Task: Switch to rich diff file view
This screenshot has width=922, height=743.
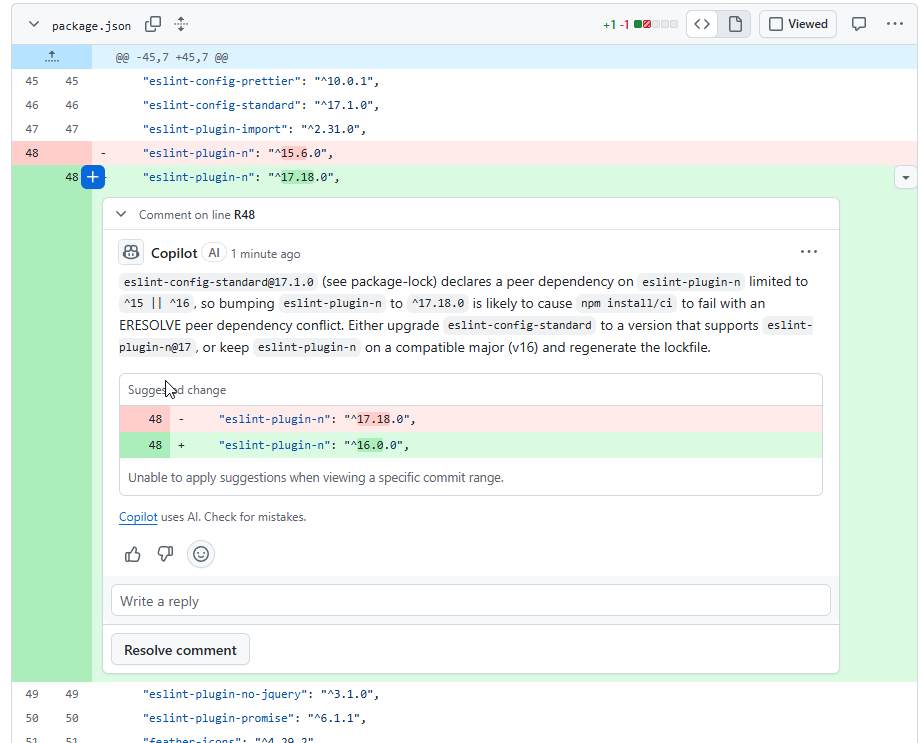Action: click(x=735, y=24)
